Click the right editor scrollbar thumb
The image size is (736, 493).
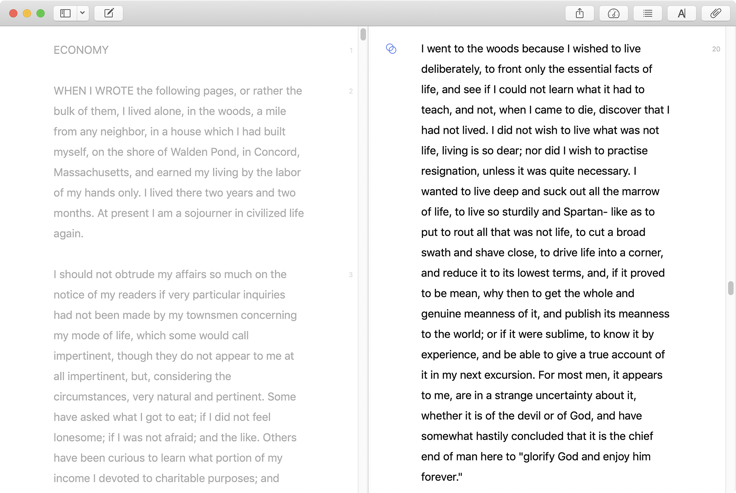coord(730,288)
